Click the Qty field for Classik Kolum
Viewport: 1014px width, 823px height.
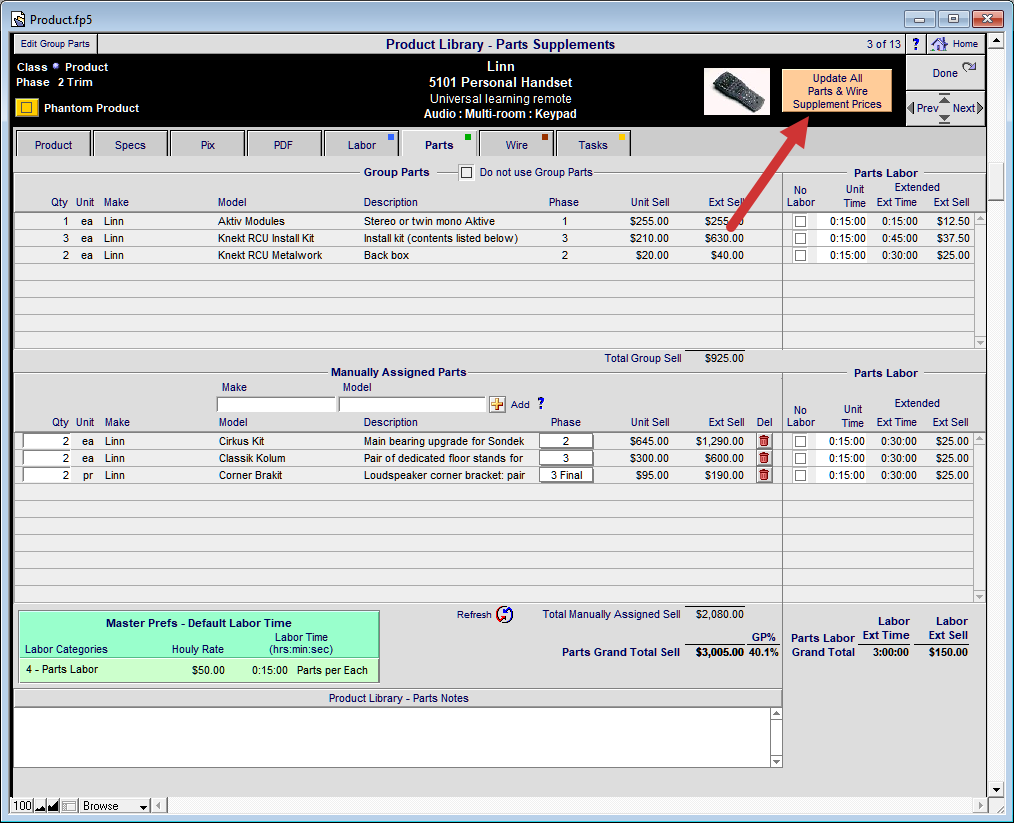click(x=46, y=458)
